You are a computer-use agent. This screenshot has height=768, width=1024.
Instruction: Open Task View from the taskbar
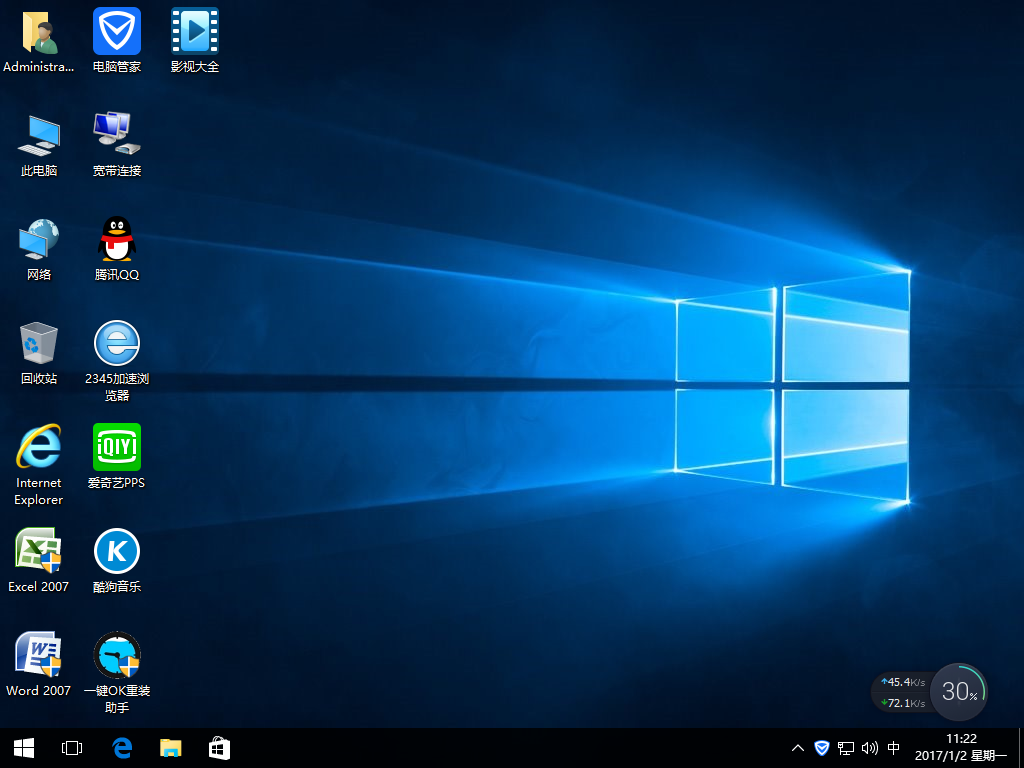[72, 748]
